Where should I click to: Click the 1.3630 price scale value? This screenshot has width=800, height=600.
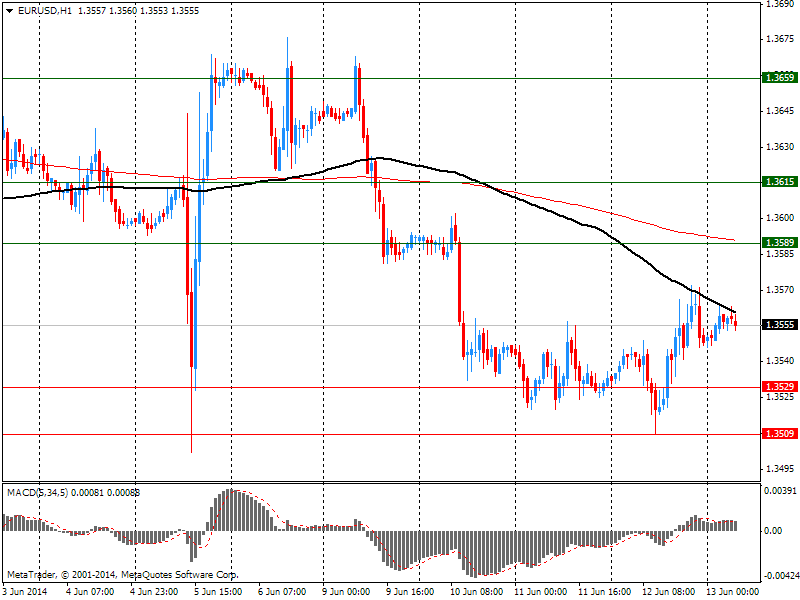[781, 147]
